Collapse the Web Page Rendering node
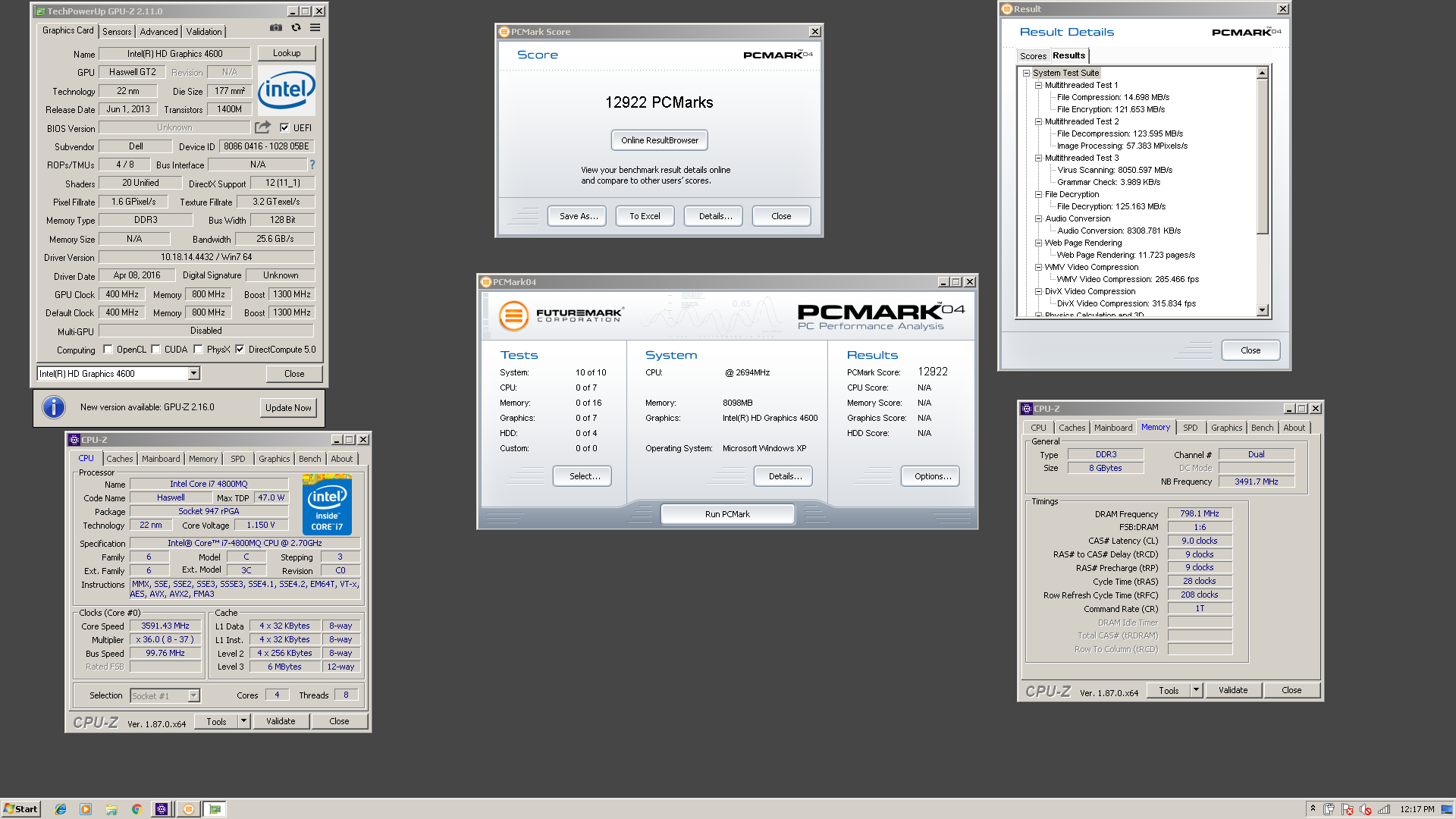 1038,243
